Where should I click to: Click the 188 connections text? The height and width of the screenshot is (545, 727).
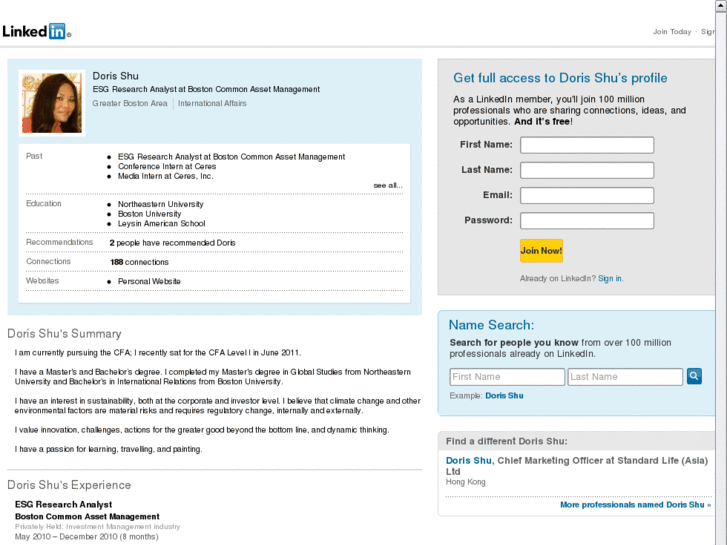tap(139, 262)
